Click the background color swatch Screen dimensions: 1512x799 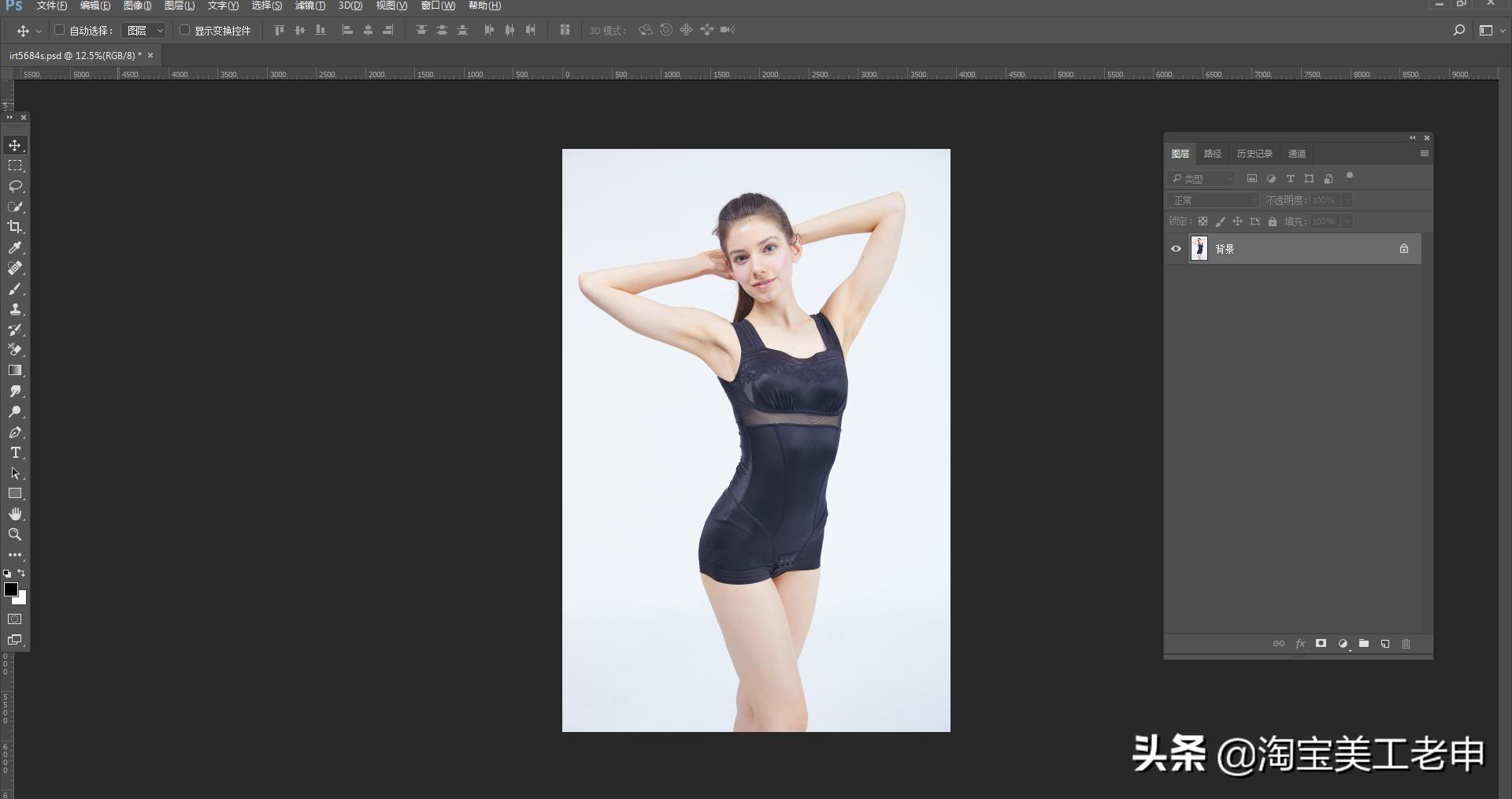(x=22, y=599)
